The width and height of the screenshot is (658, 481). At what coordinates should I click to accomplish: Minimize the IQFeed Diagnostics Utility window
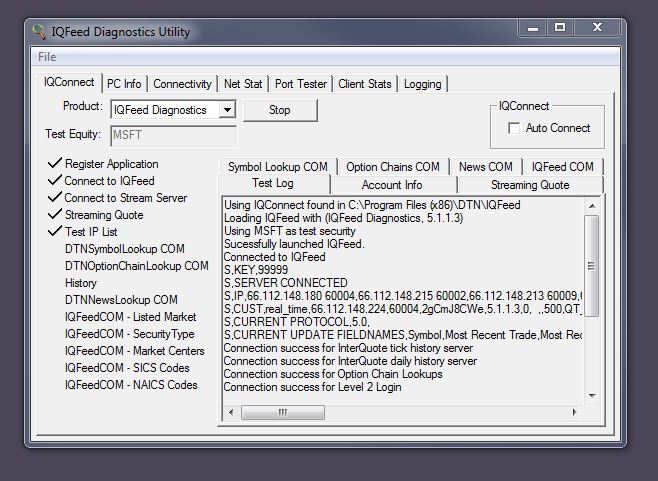point(533,28)
